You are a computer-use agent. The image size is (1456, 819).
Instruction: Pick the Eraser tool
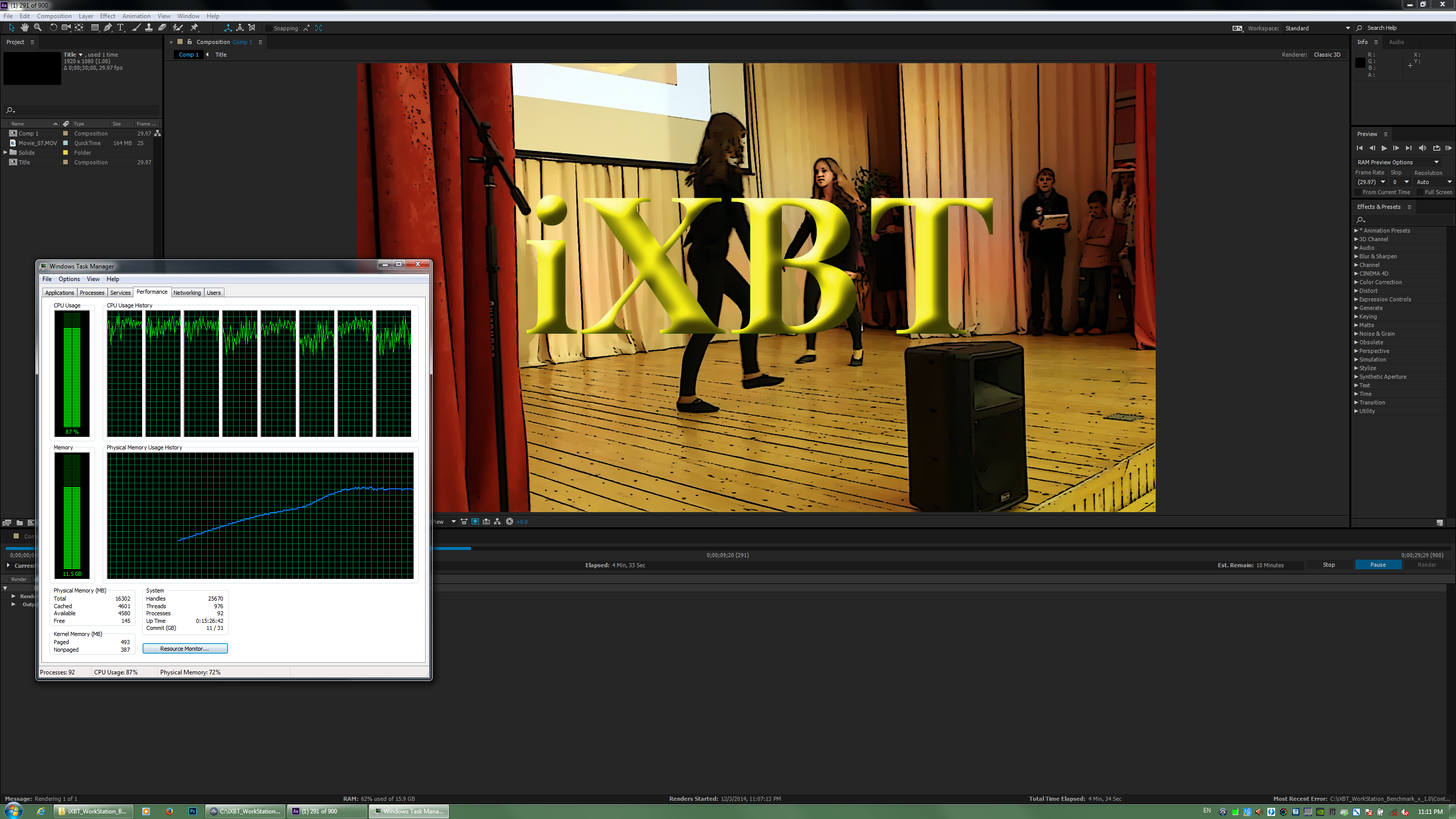(x=162, y=28)
